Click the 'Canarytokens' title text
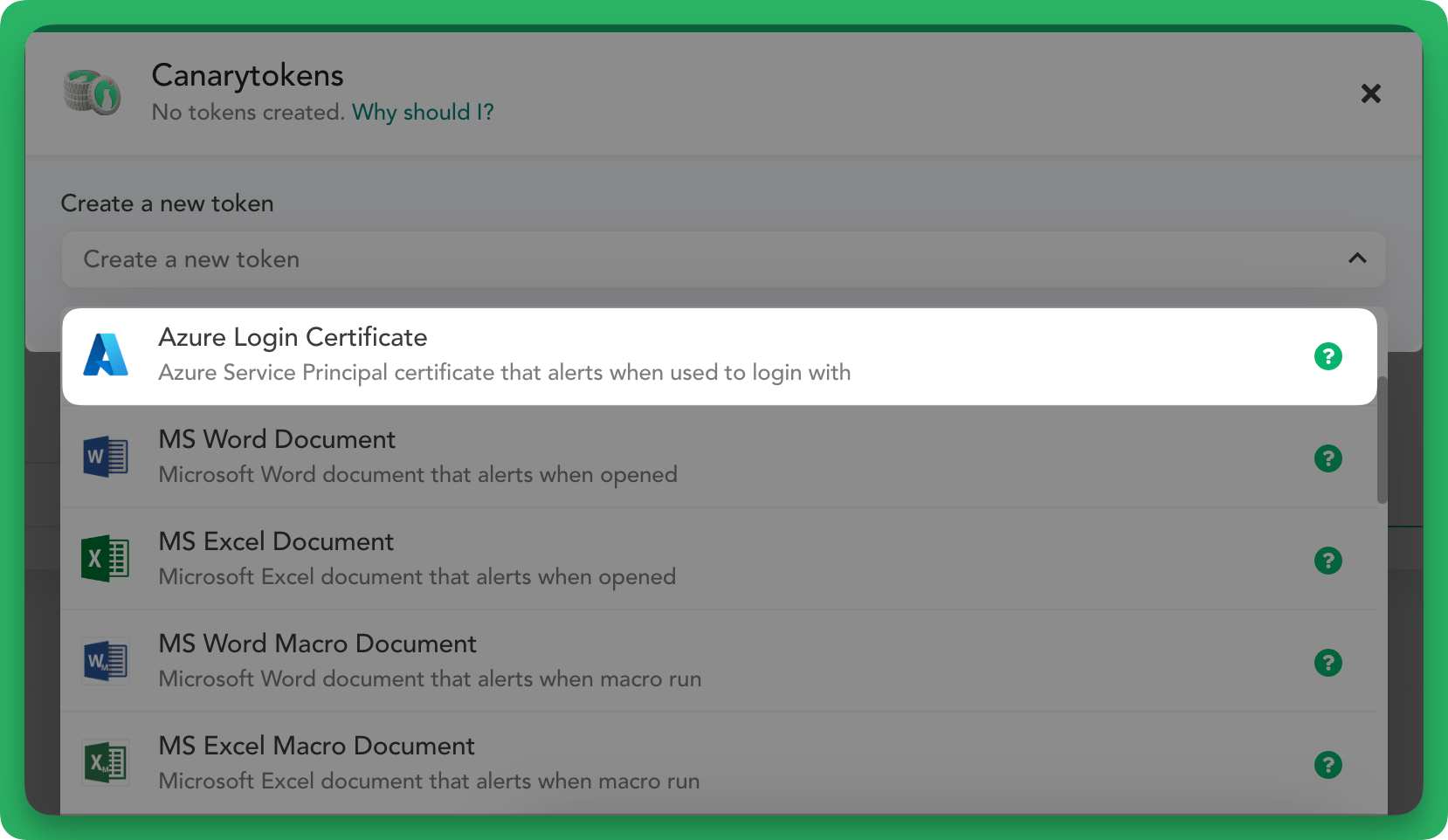The image size is (1448, 840). [x=247, y=76]
